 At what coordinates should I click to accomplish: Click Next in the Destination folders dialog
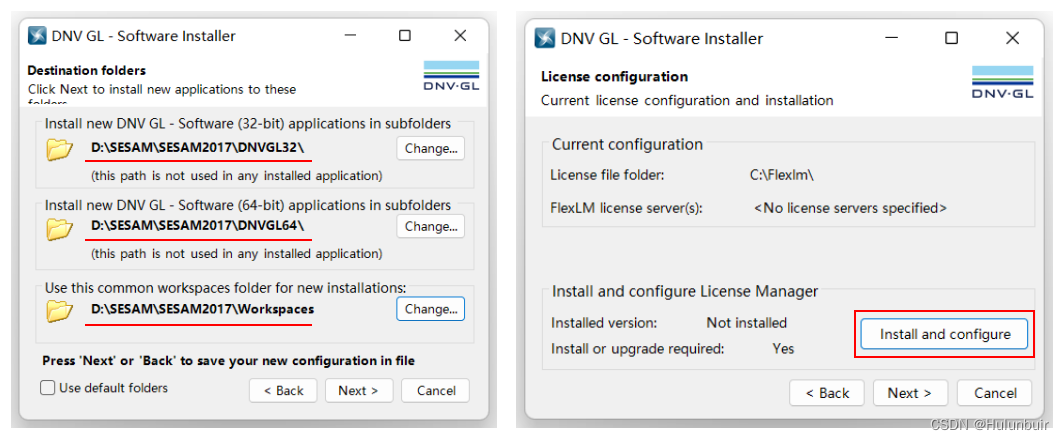click(x=358, y=390)
